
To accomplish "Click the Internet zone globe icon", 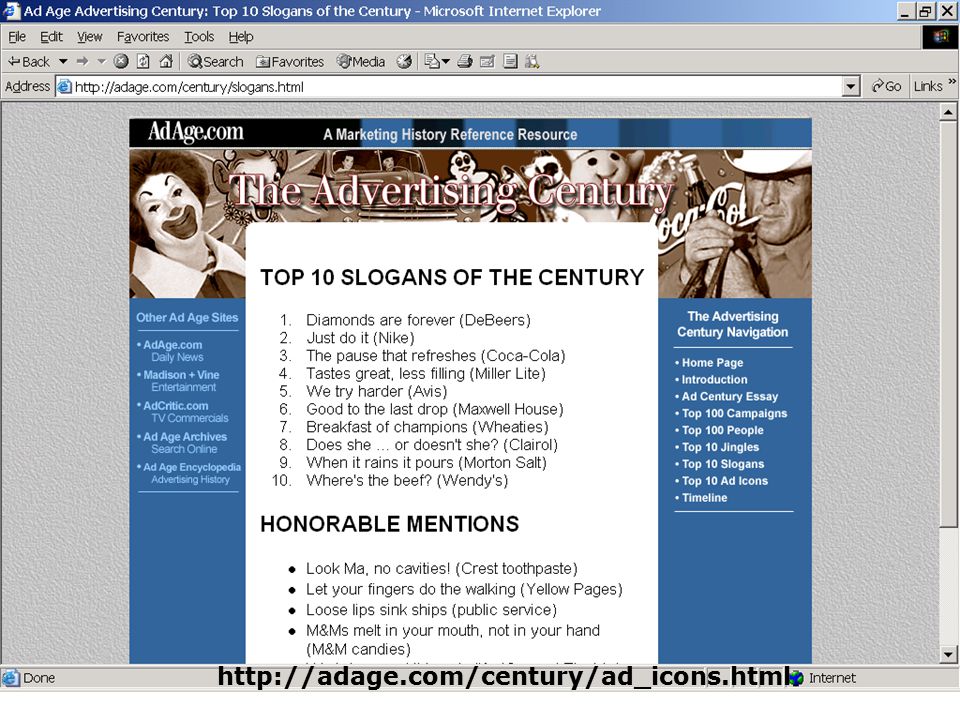I will tap(796, 678).
